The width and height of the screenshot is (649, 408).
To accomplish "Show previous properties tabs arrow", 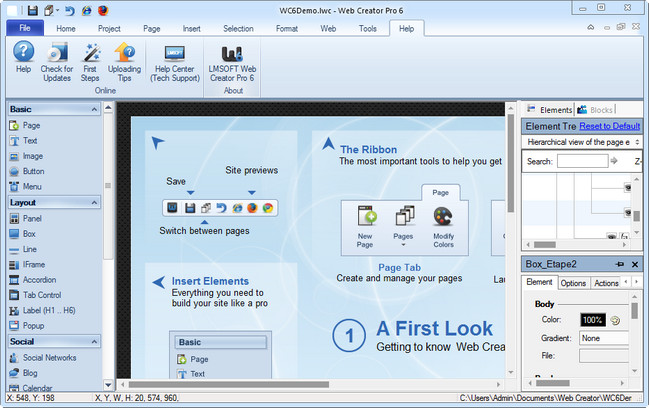I will [626, 282].
